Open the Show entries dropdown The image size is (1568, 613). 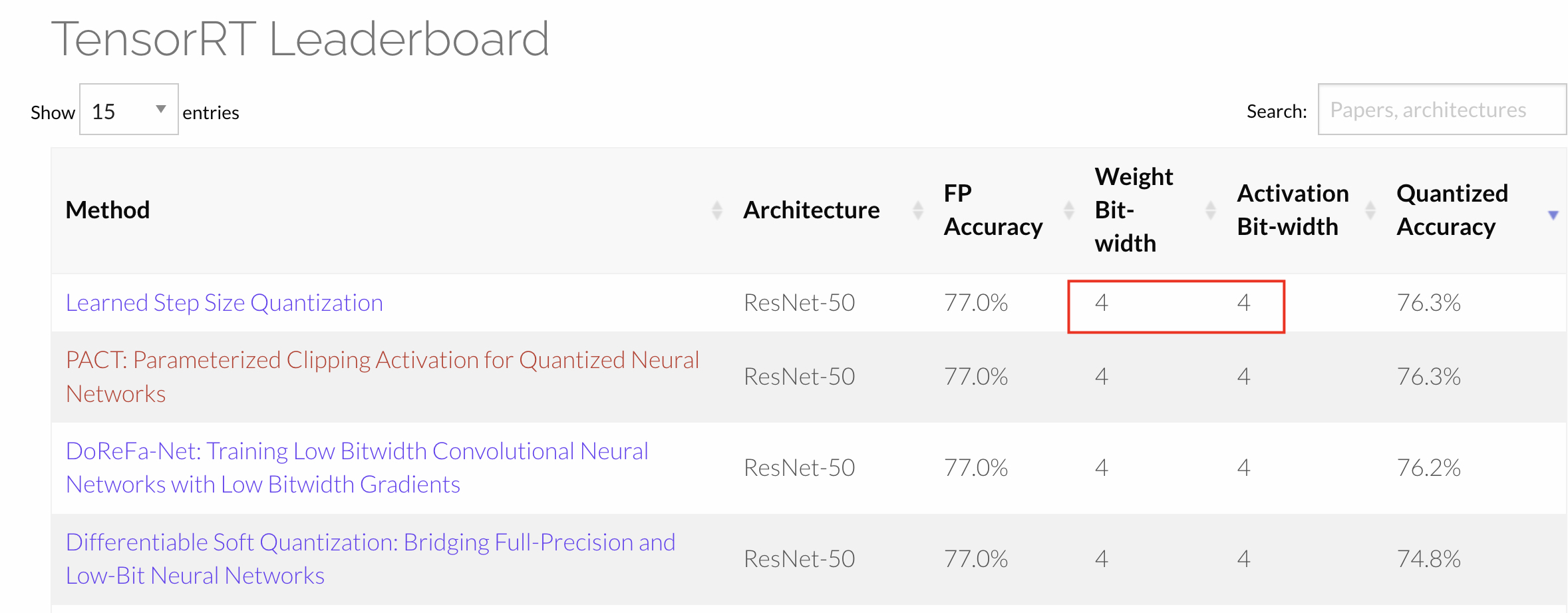(x=129, y=110)
